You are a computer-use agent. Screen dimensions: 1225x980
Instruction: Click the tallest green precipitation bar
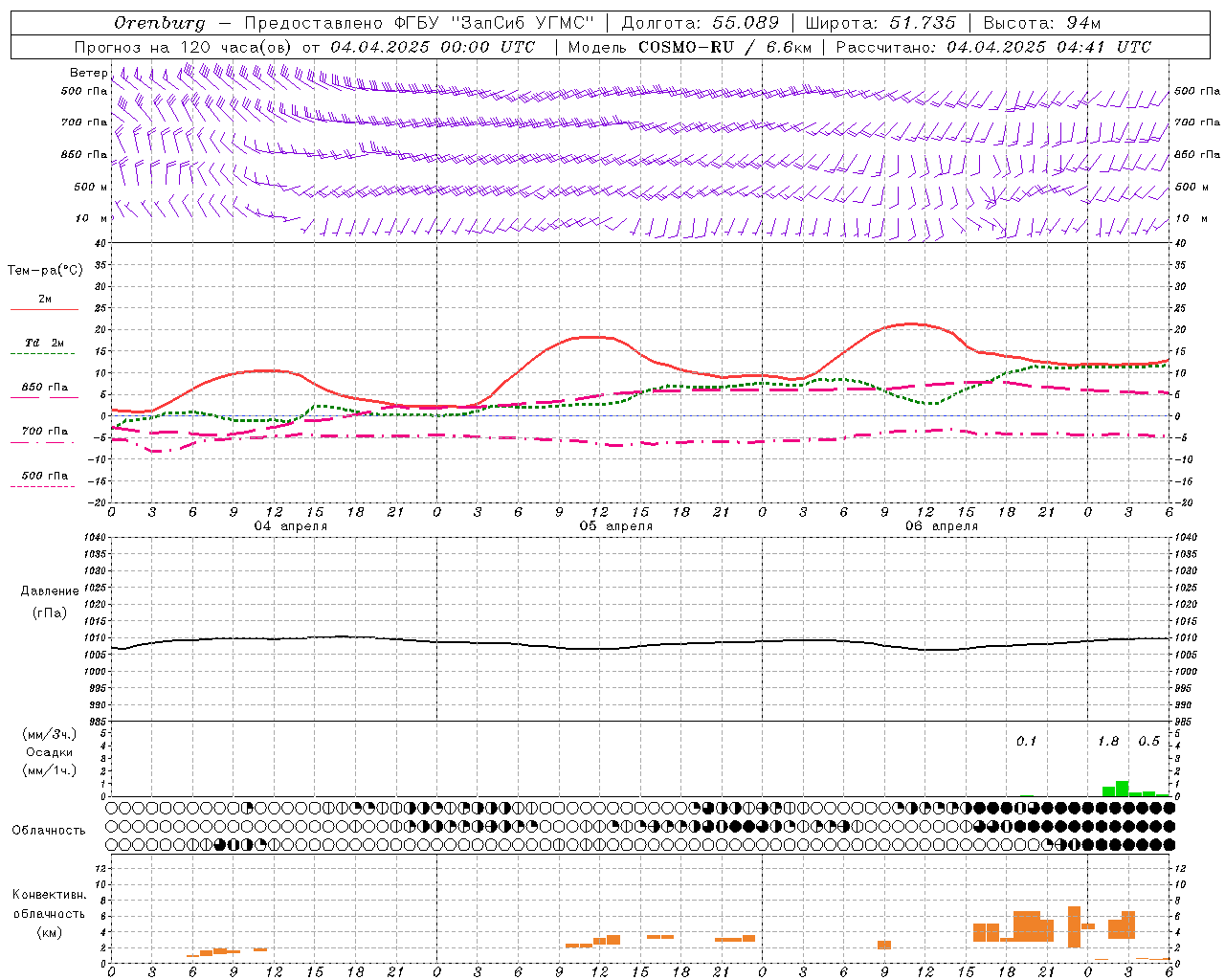1122,789
